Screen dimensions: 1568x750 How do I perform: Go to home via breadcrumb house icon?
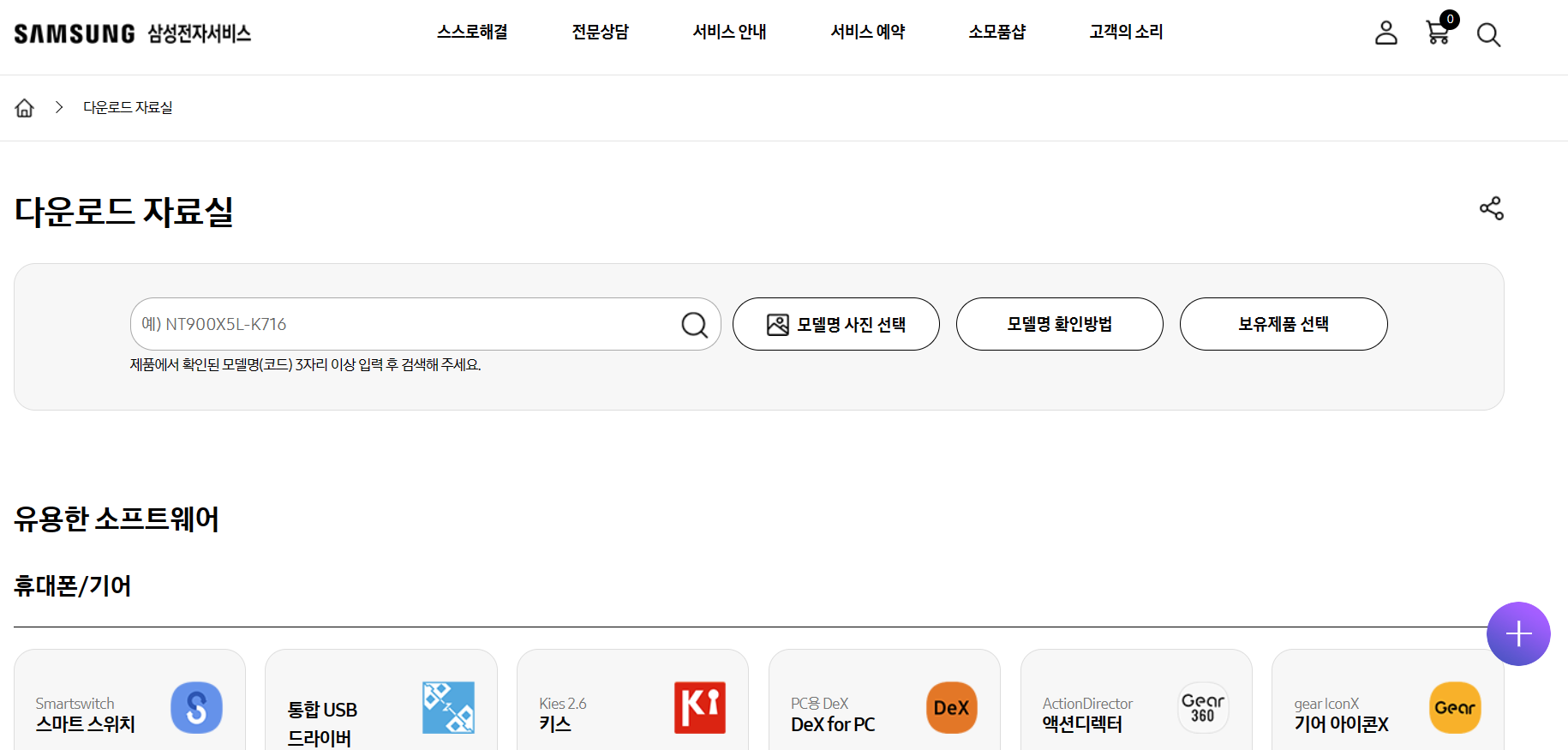tap(25, 107)
